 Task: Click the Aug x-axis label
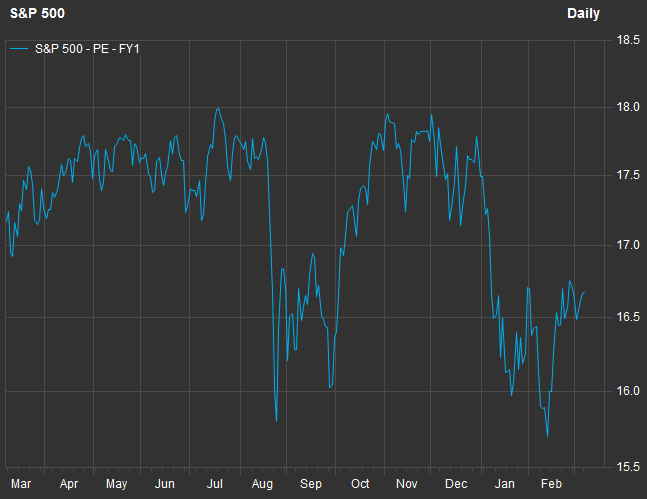click(x=262, y=484)
